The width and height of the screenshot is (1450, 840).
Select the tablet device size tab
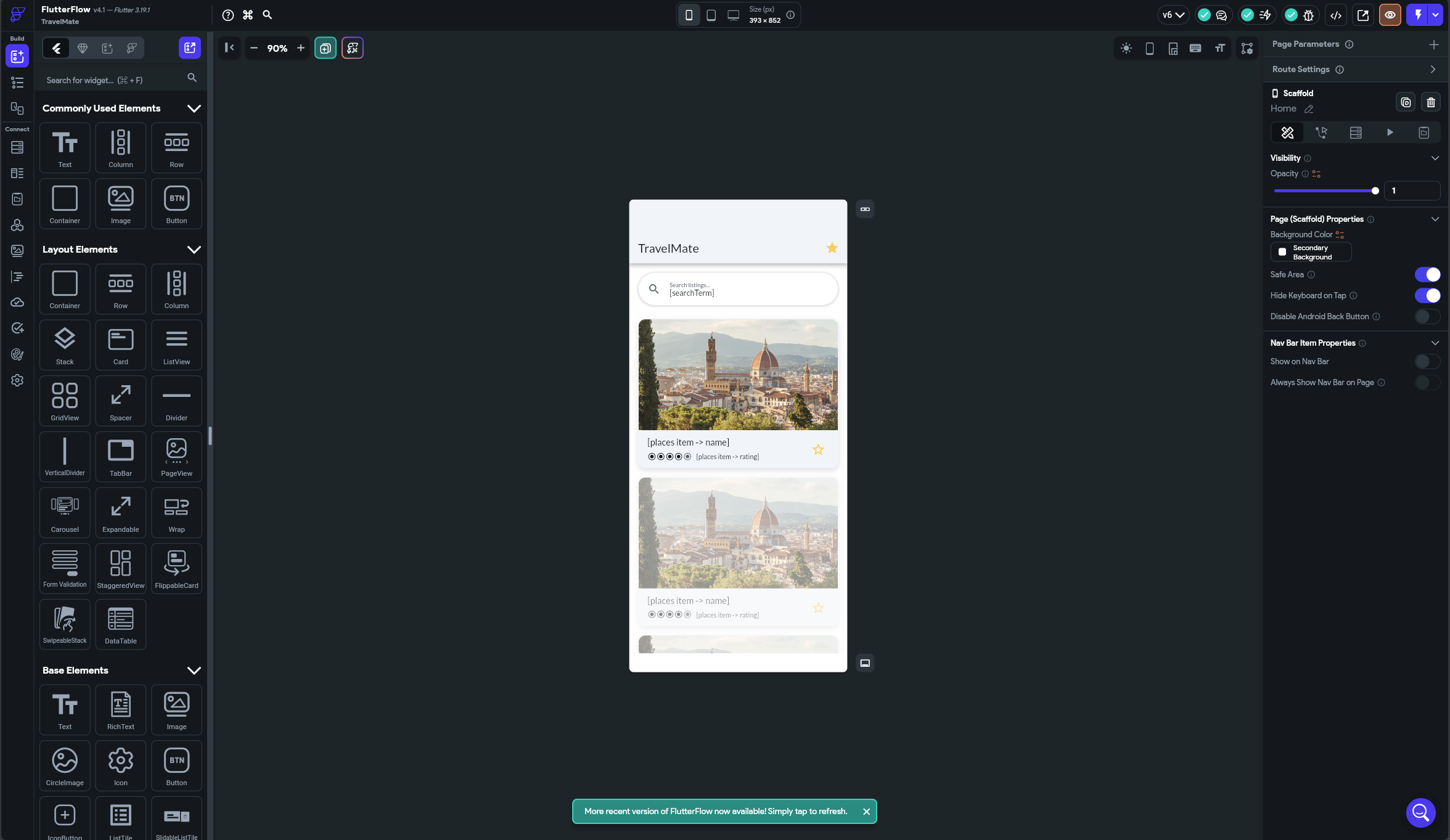(x=711, y=15)
